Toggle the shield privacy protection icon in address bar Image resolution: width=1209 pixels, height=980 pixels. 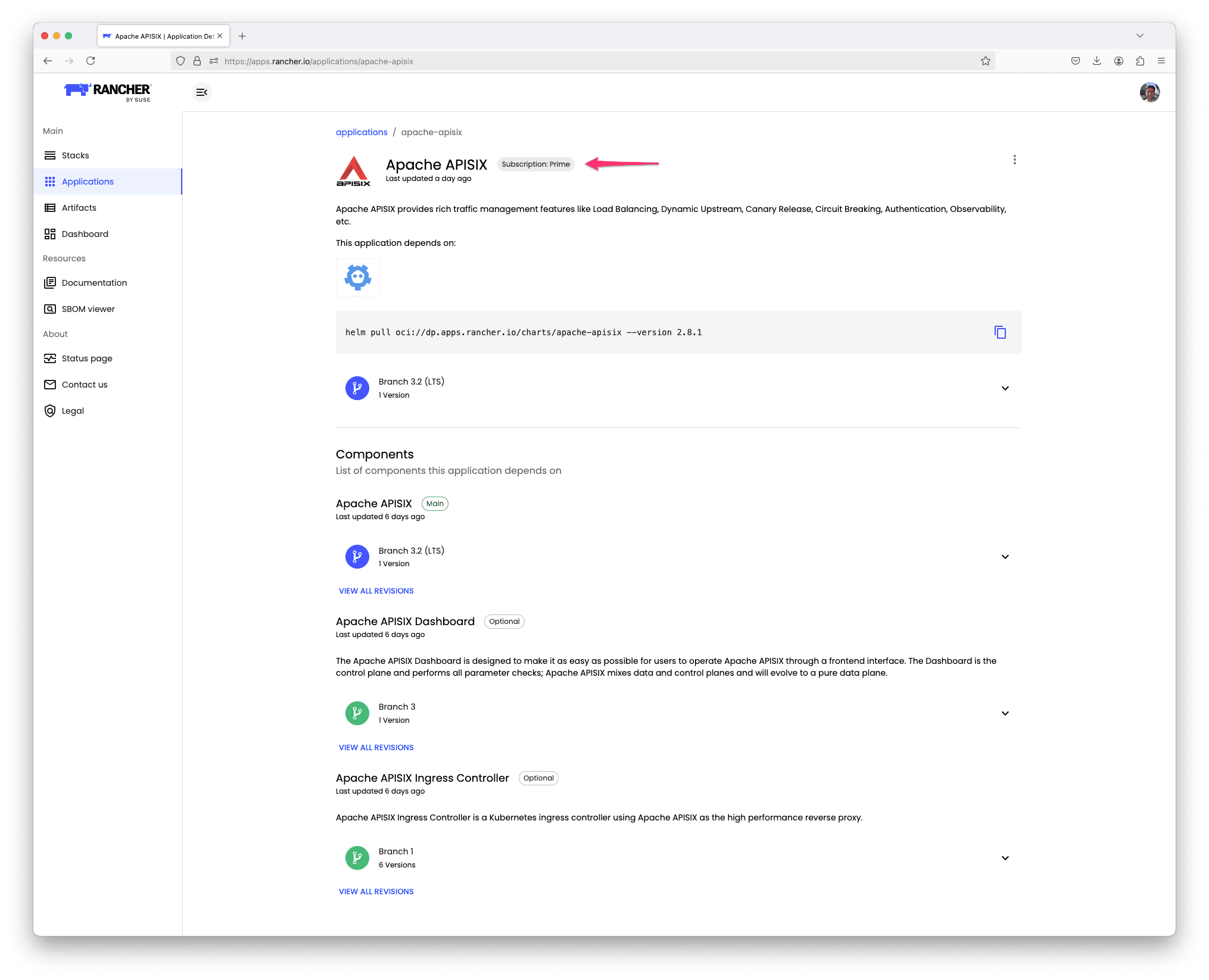tap(180, 61)
